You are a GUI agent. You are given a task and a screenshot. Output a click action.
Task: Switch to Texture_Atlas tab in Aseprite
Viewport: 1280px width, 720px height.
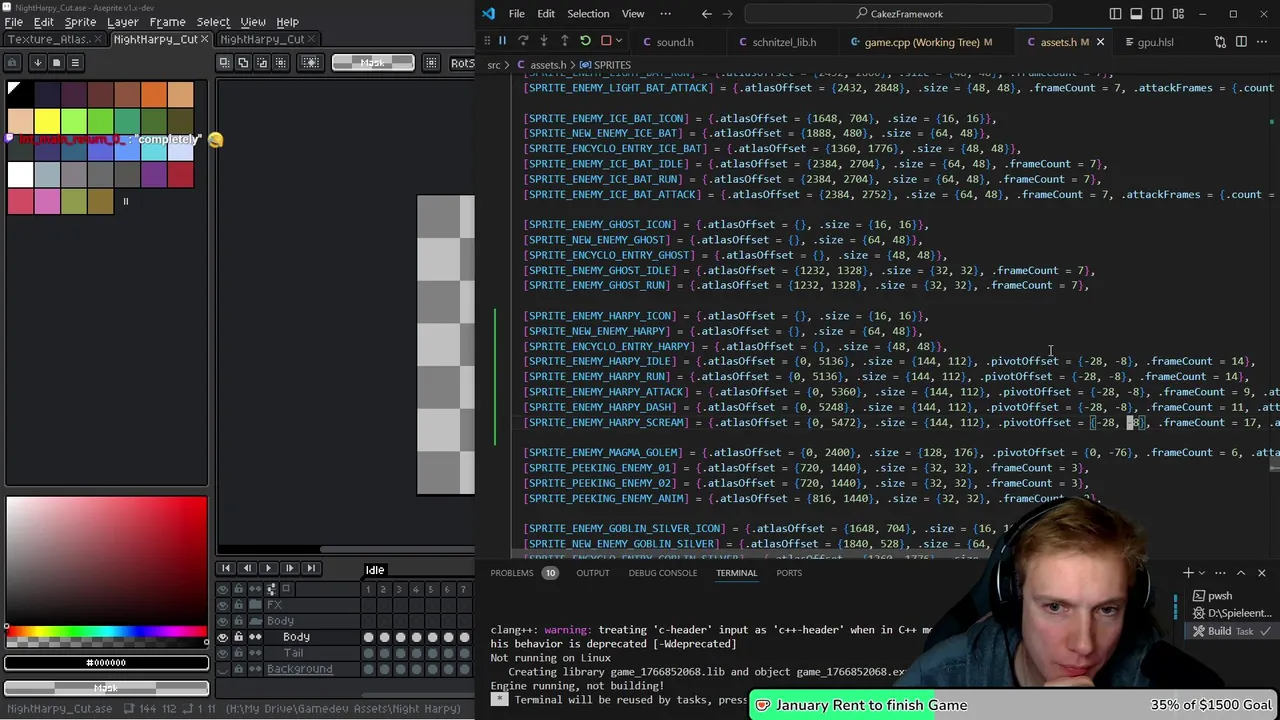(53, 39)
